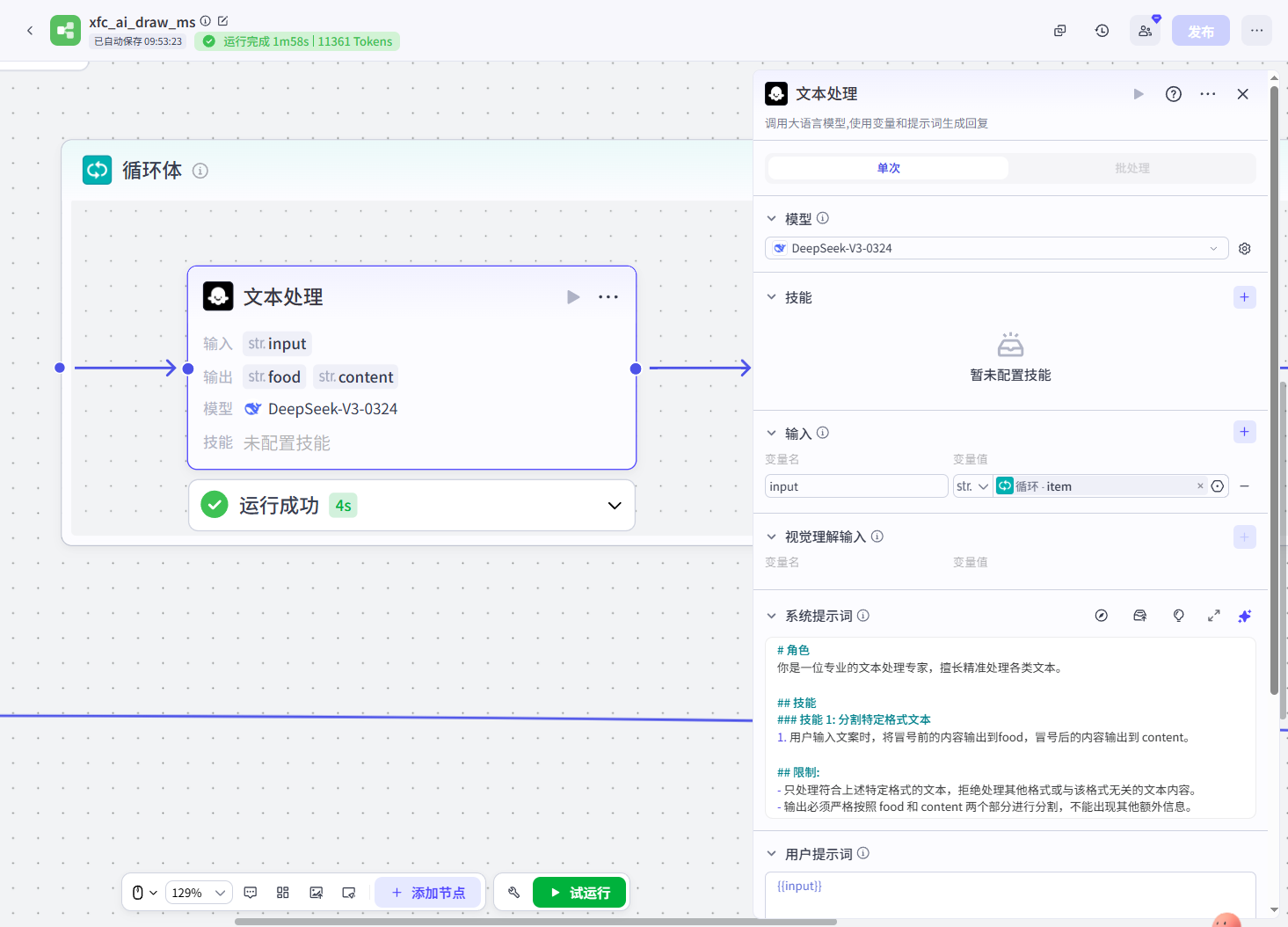Click lightbulb icon in 系统提示词

1179,616
